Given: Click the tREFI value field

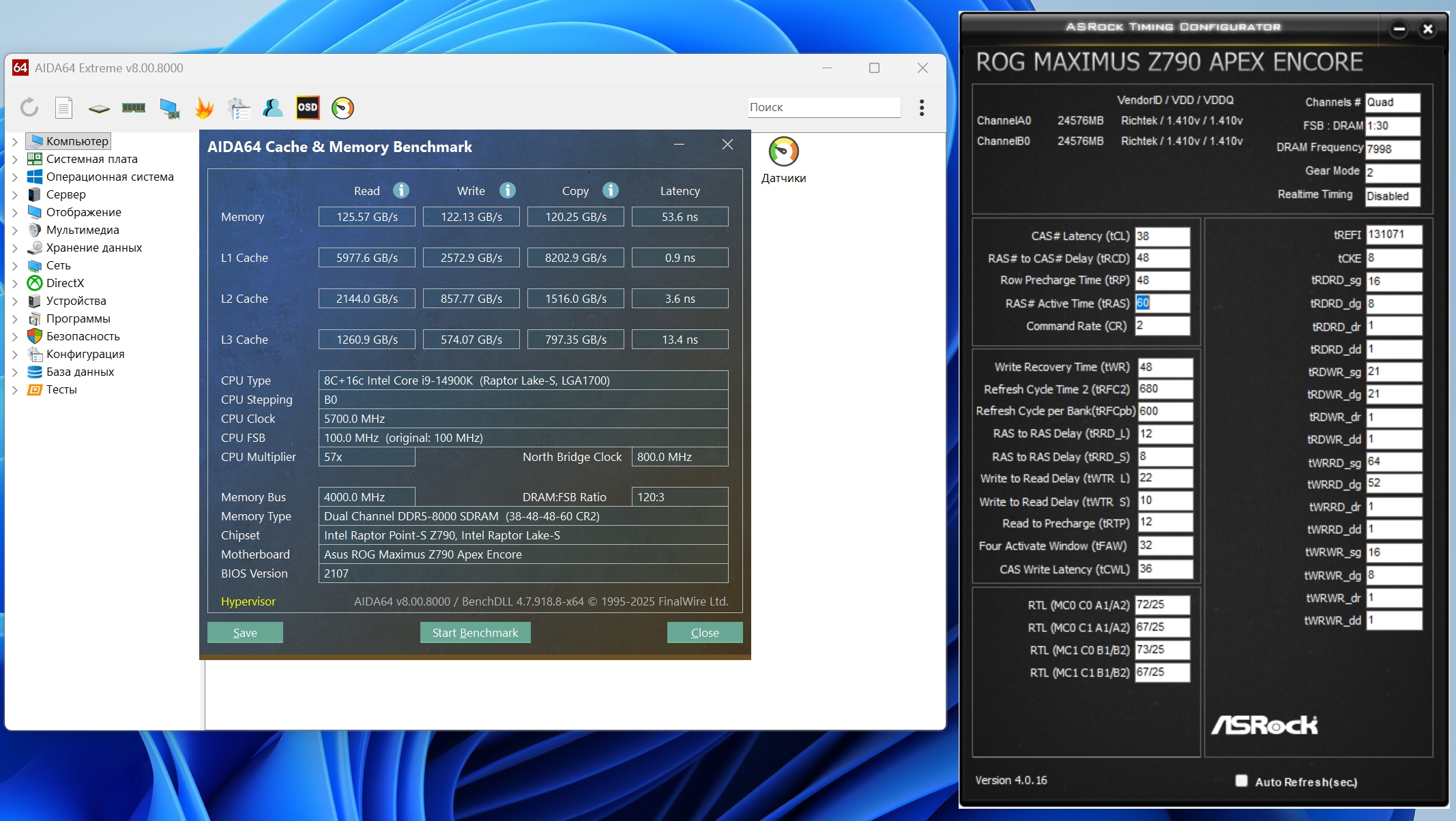Looking at the screenshot, I should (x=1393, y=234).
